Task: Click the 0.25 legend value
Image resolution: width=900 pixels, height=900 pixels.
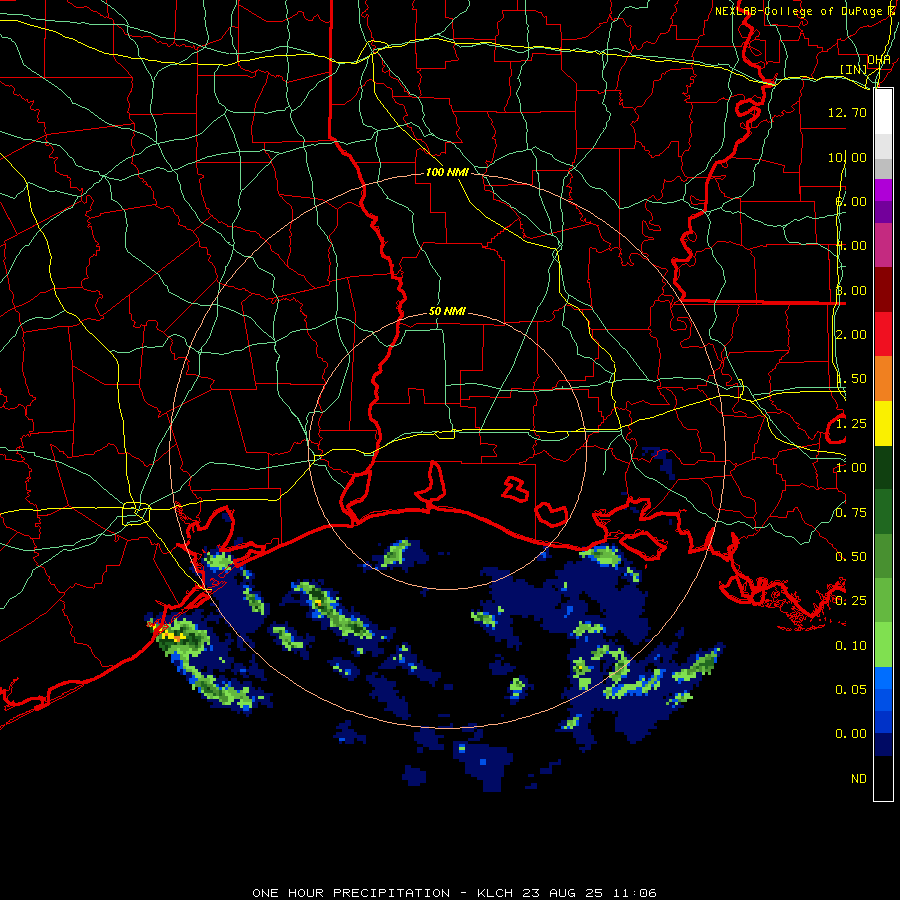Action: point(851,601)
